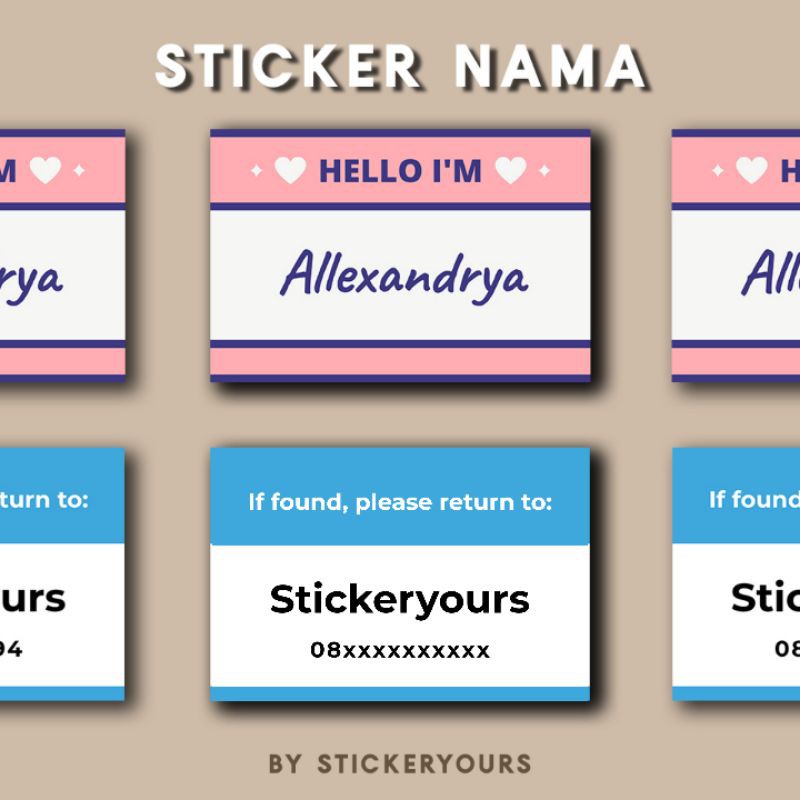
Task: Click the sparkle star at center sticker's right edge
Action: [543, 171]
